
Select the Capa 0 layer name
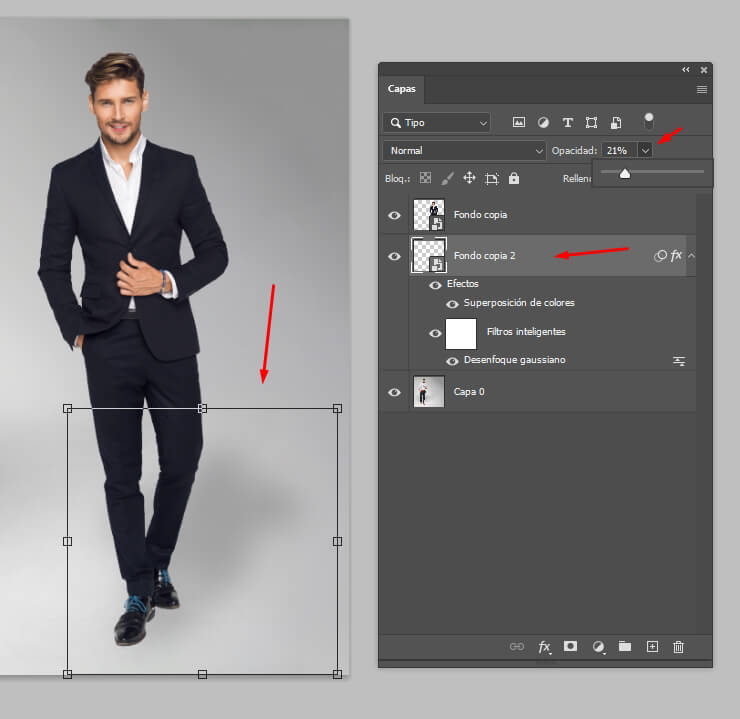click(x=469, y=392)
